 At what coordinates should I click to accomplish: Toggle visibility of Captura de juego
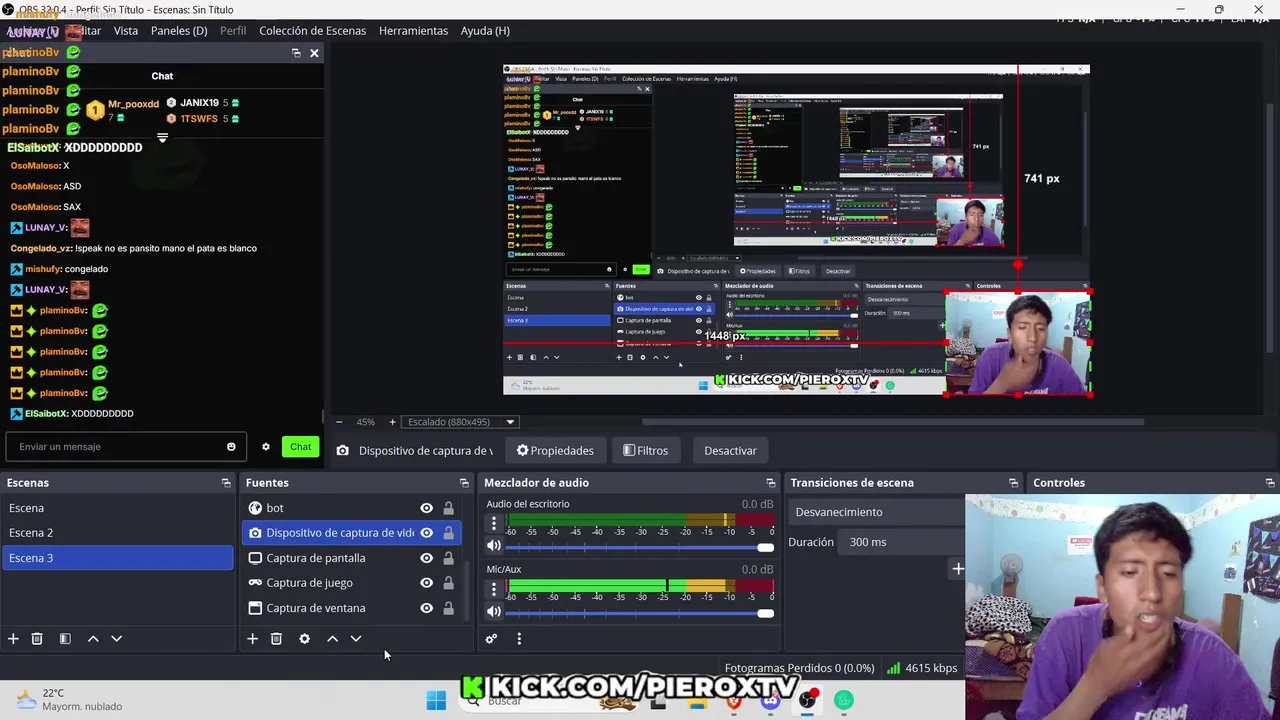427,583
